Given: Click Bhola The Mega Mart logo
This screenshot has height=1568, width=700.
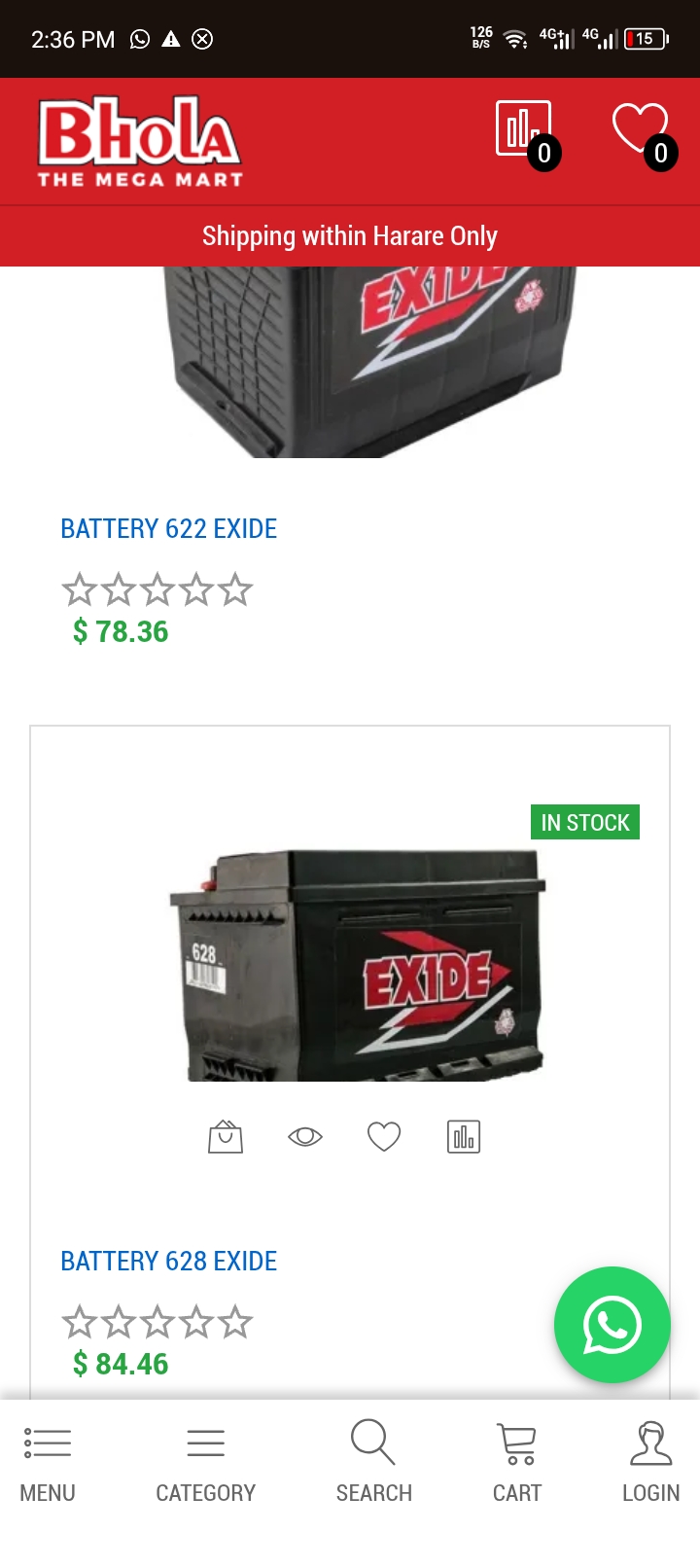Looking at the screenshot, I should [x=140, y=142].
